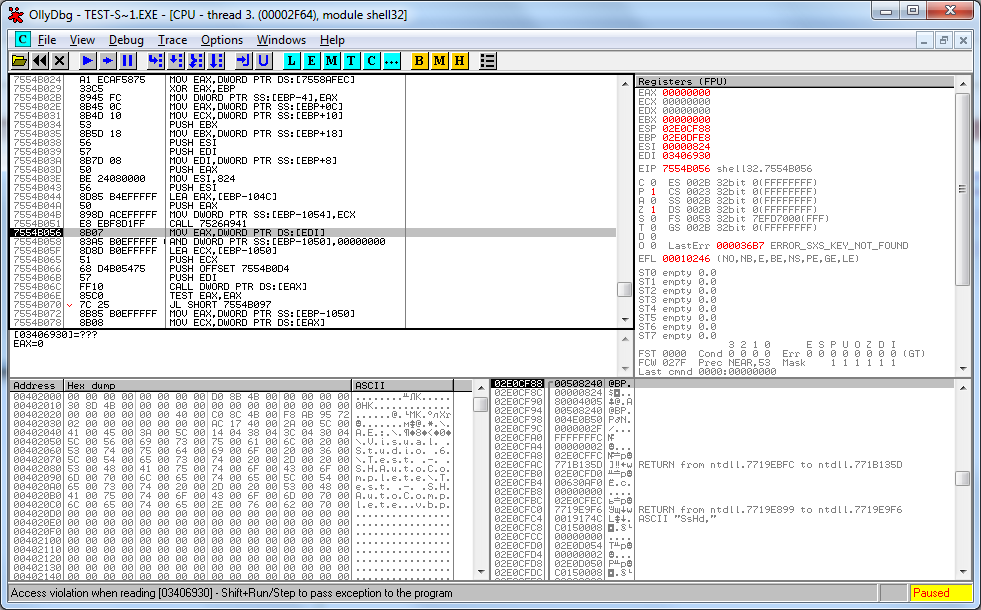Open the Handles window (yellow H icon)
The height and width of the screenshot is (610, 981).
(459, 61)
